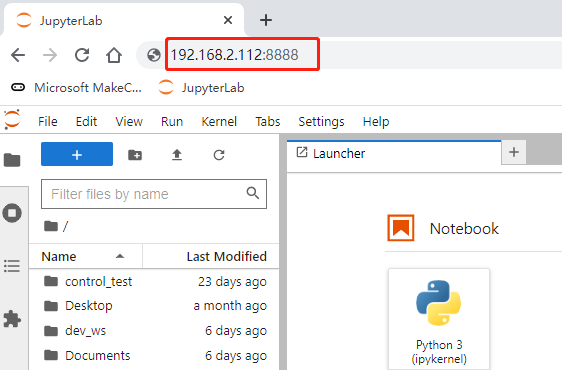The height and width of the screenshot is (370, 562).
Task: Switch to the Launcher tab
Action: [x=394, y=153]
